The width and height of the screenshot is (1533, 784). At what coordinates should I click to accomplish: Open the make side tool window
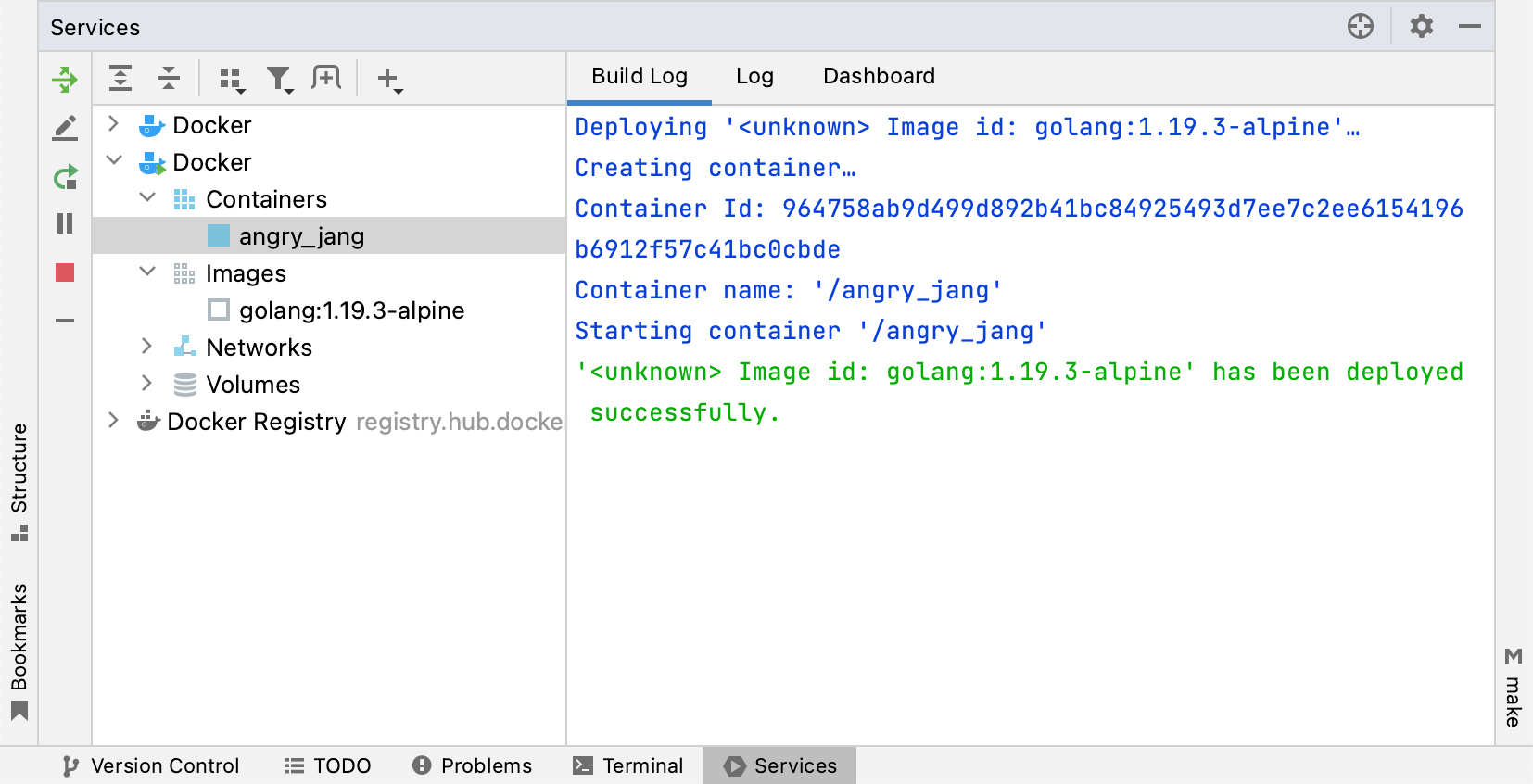click(1514, 688)
